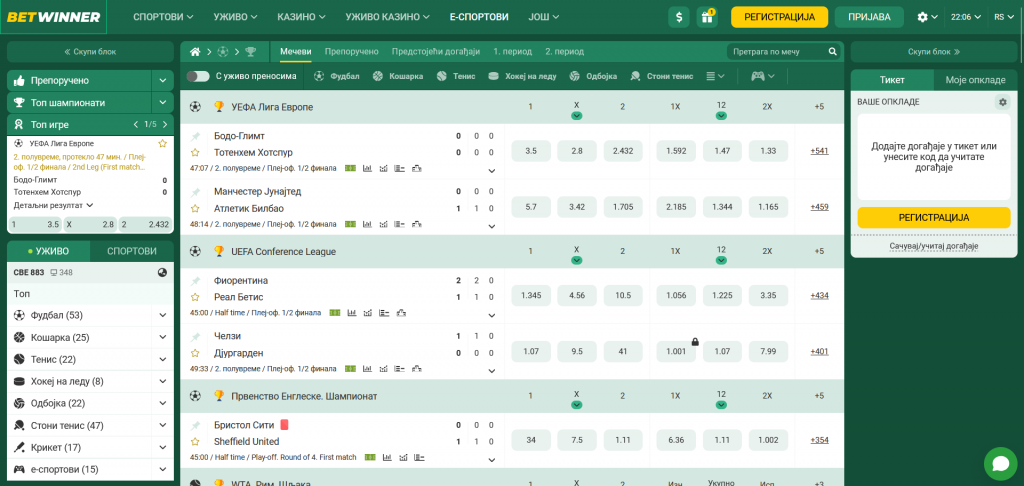The image size is (1024, 486).
Task: Click Сачувај/учитај догађаје link
Action: (934, 246)
